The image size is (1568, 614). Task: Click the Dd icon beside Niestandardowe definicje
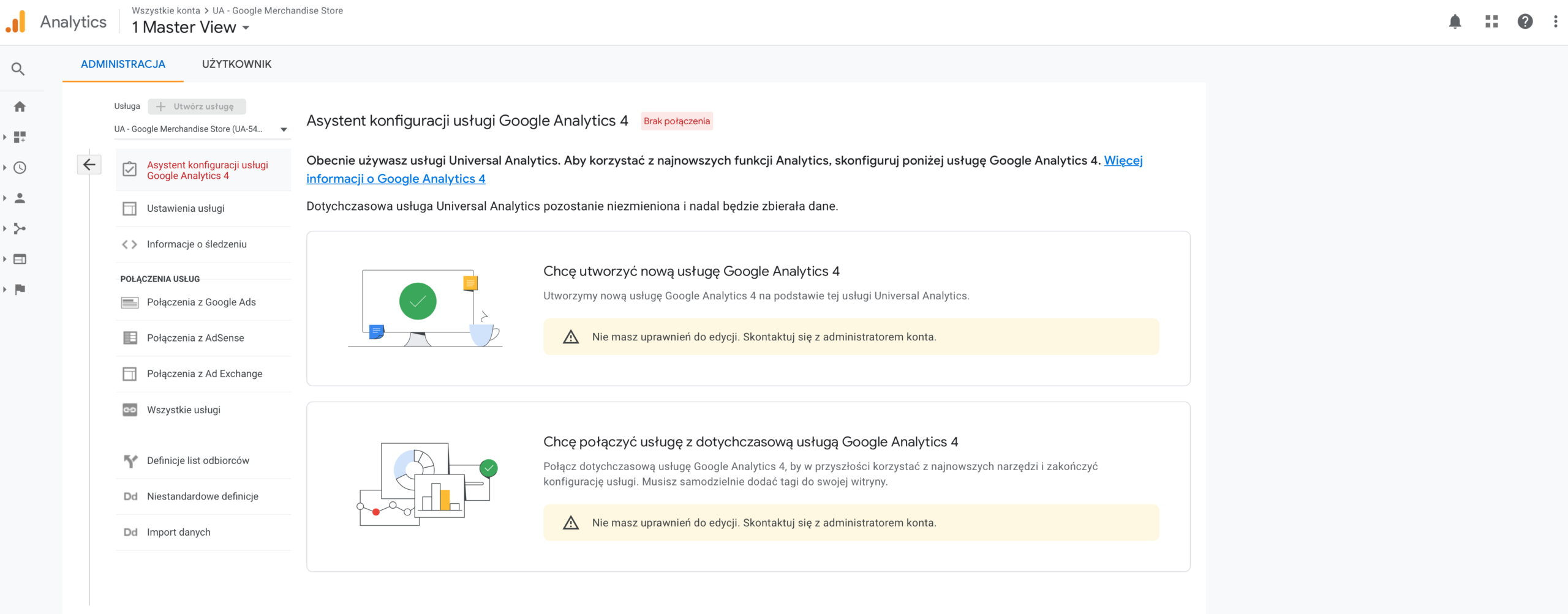(x=130, y=496)
